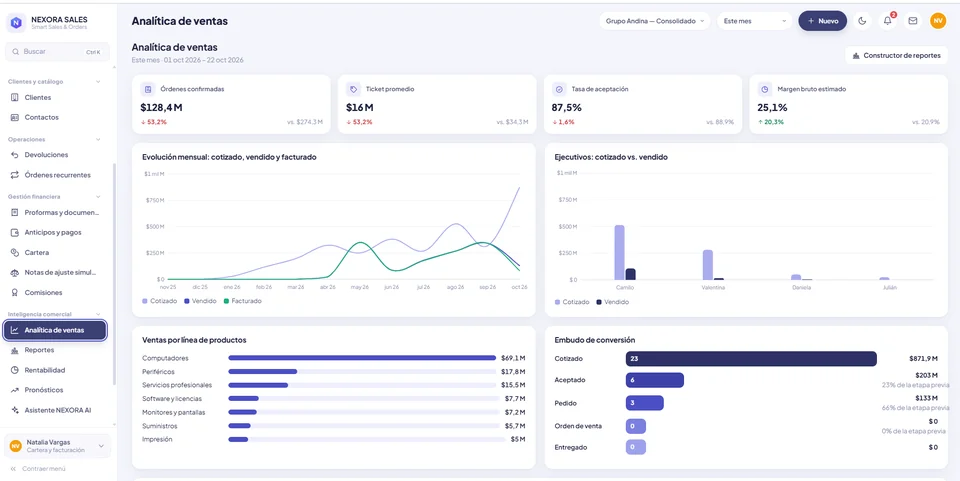960x481 pixels.
Task: Open the Clientes sidebar icon
Action: pos(15,97)
